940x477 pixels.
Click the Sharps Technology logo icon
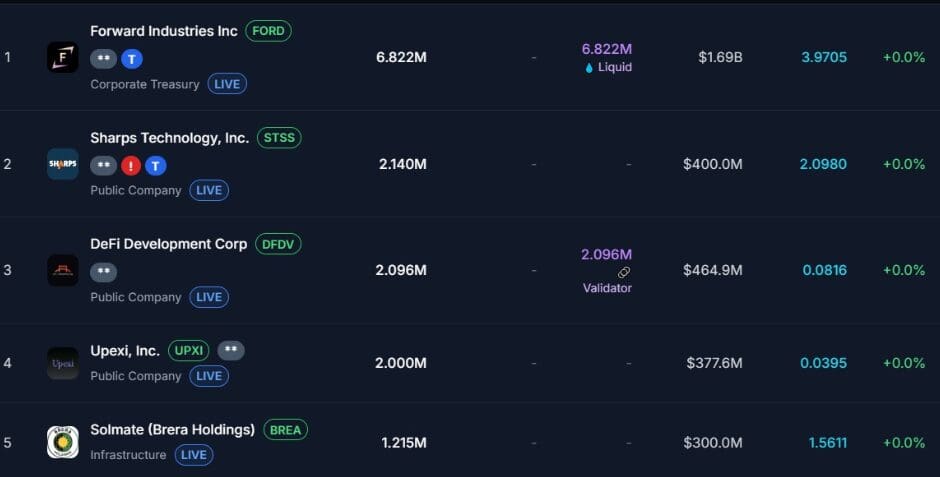[x=62, y=164]
